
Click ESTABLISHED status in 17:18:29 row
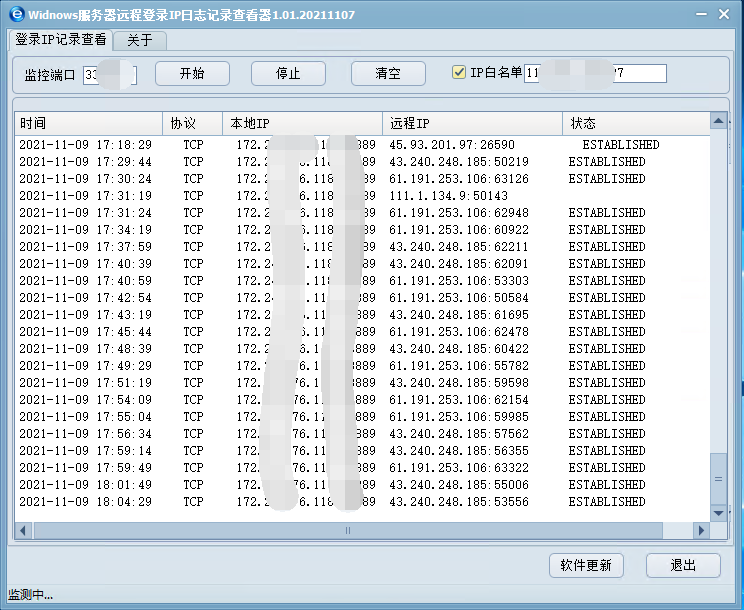pos(621,145)
